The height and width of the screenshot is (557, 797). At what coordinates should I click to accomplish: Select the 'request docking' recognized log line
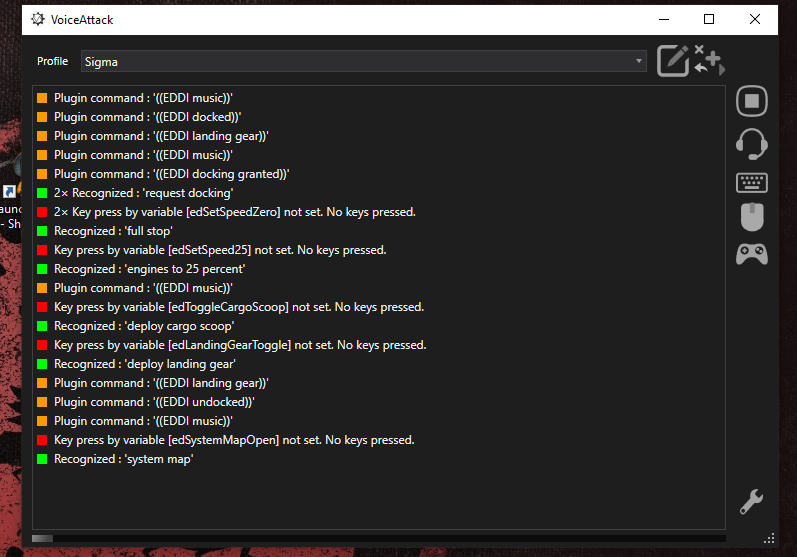coord(143,193)
